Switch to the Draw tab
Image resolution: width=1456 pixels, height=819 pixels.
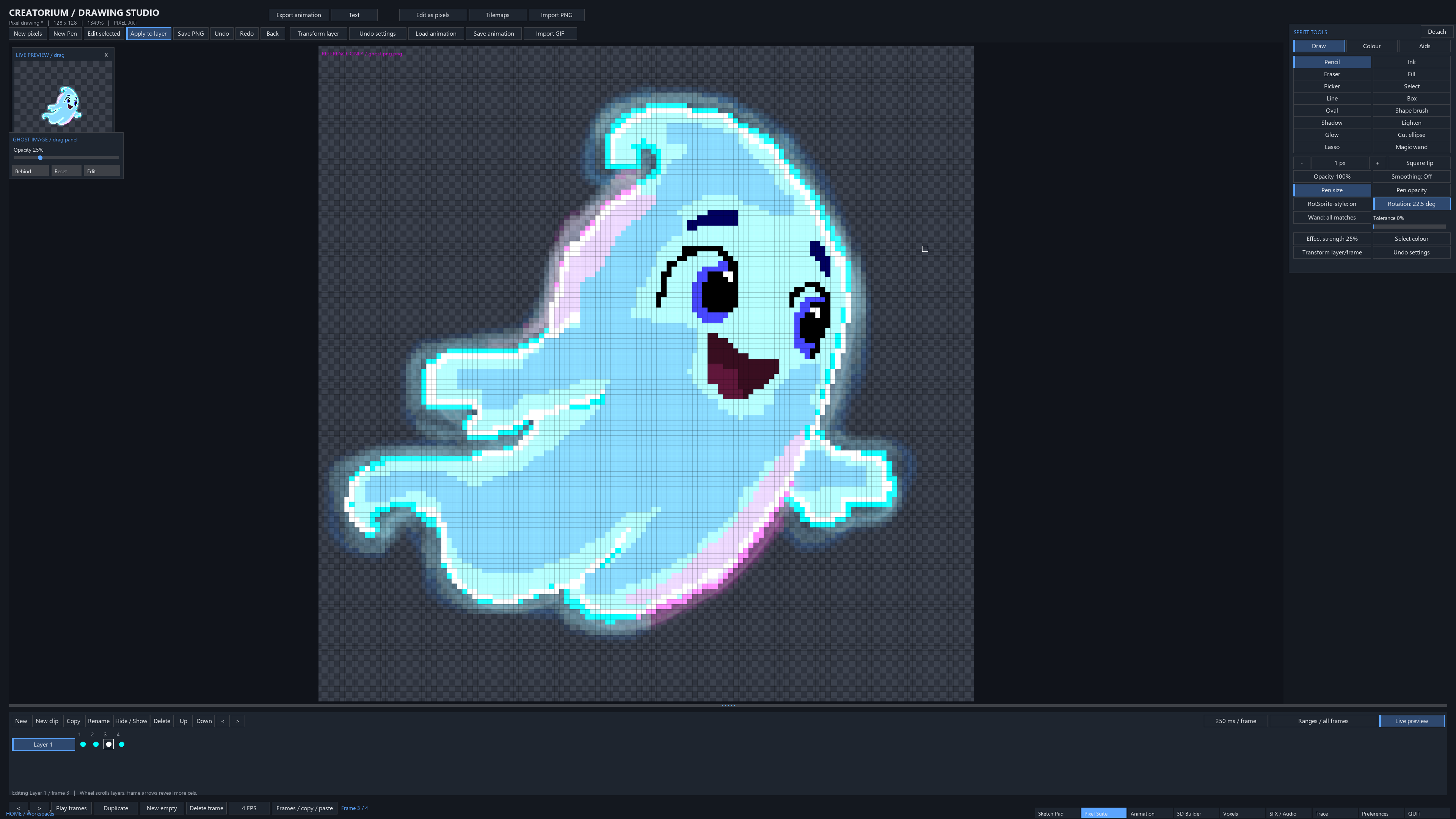pos(1319,46)
